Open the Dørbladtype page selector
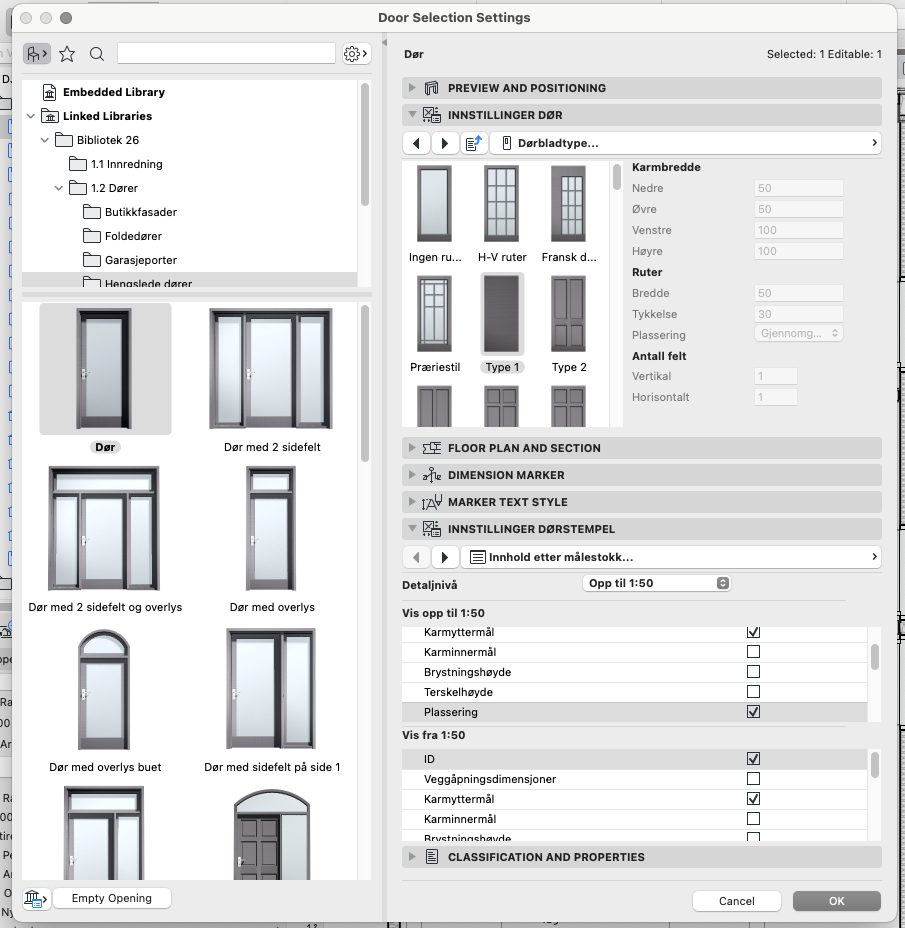905x928 pixels. tap(685, 143)
